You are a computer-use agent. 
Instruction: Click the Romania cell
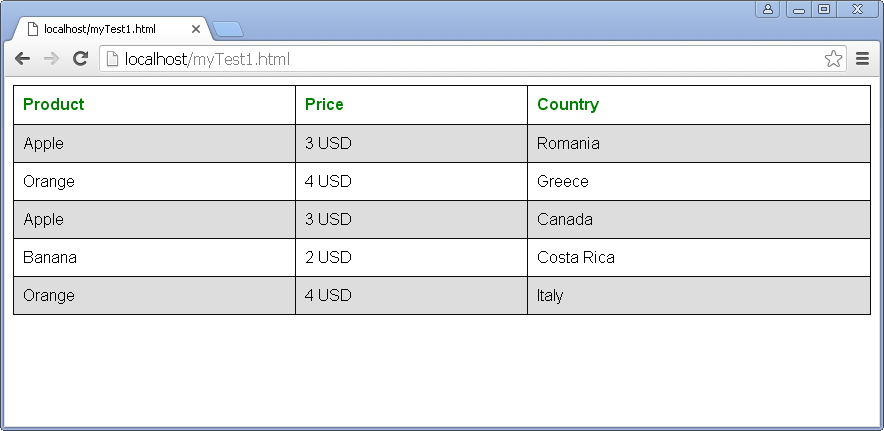click(x=568, y=143)
